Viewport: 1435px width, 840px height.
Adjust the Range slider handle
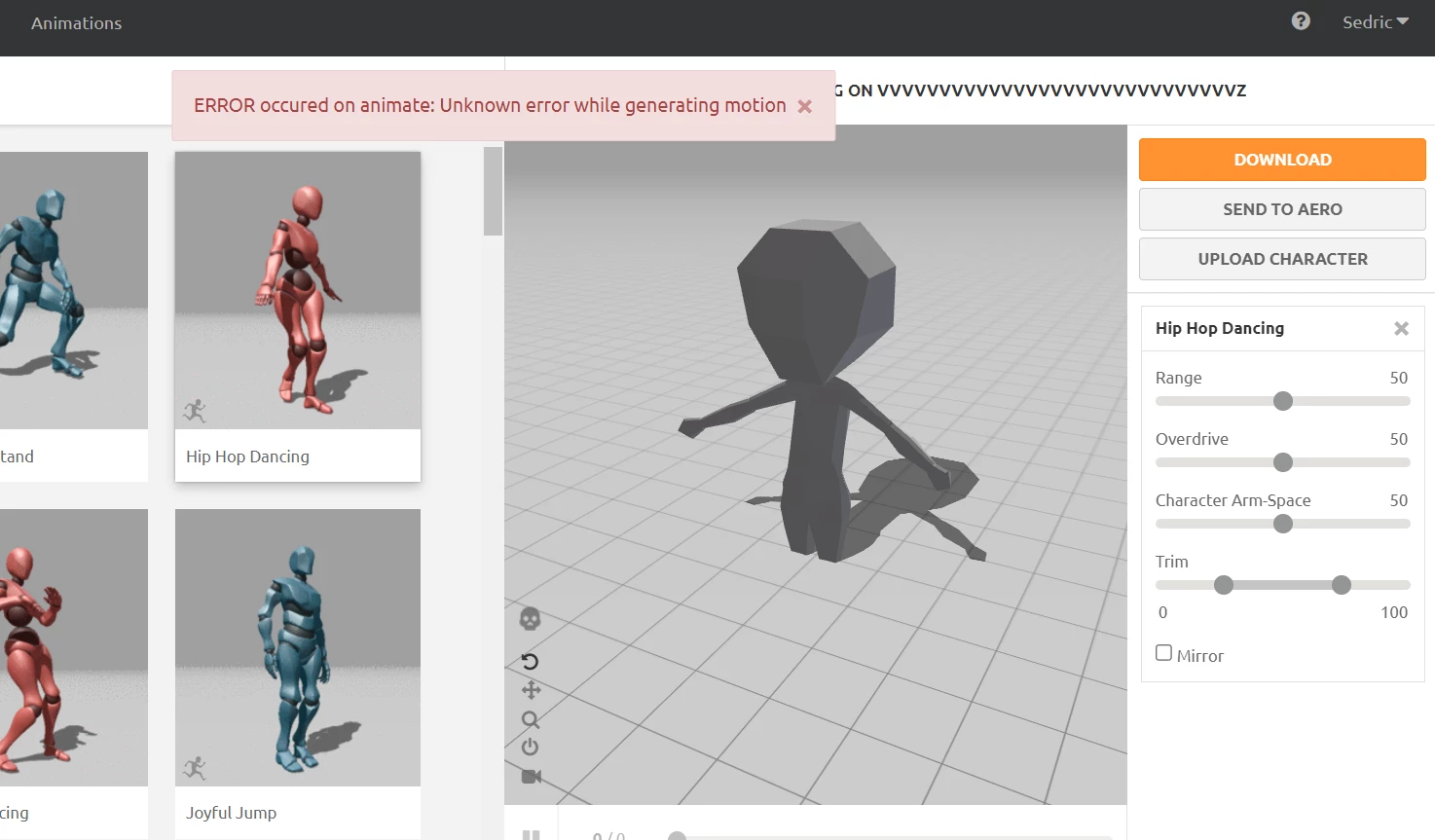pyautogui.click(x=1283, y=401)
